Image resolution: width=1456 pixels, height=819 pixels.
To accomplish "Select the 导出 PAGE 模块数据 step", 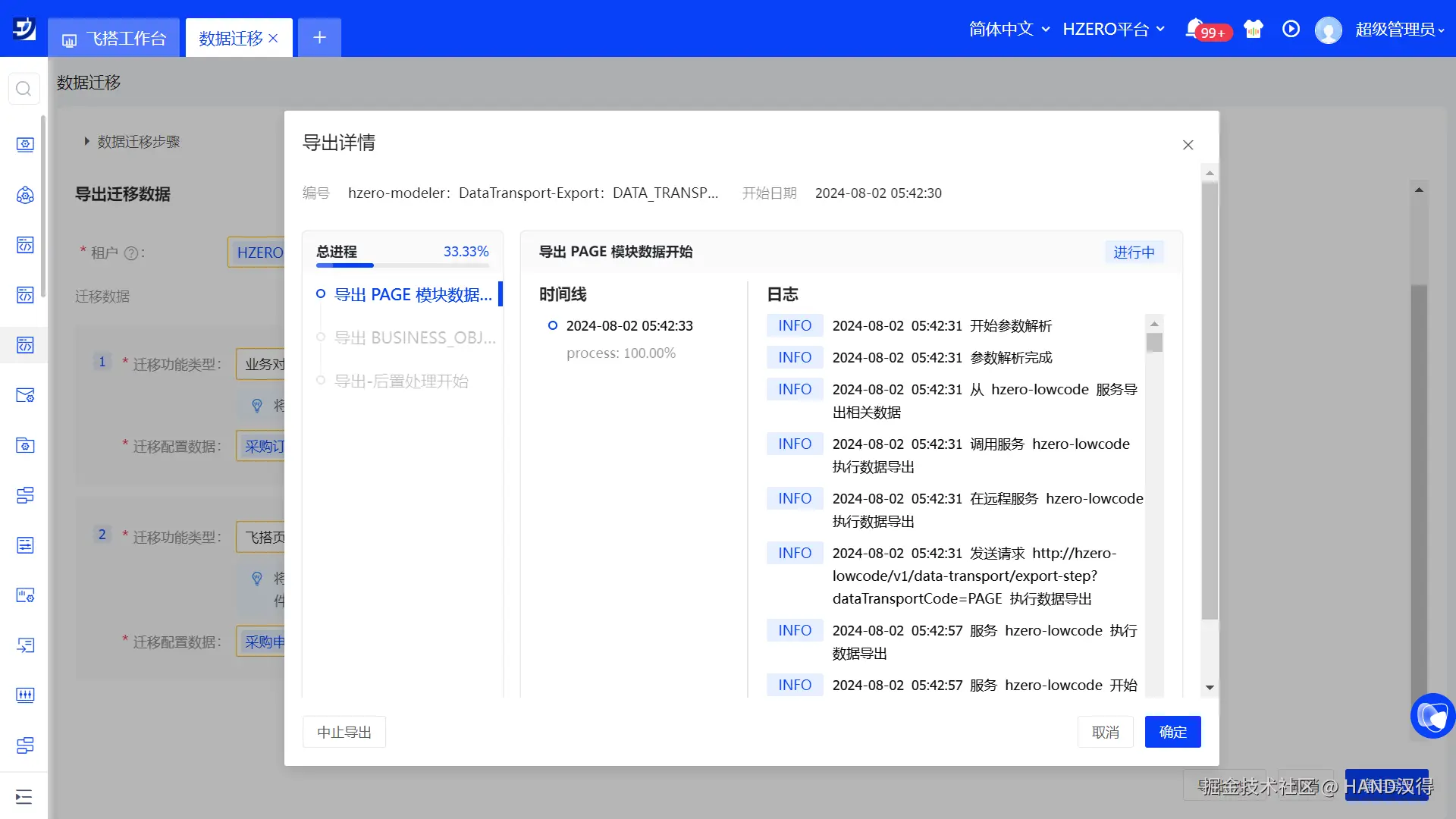I will tap(413, 294).
